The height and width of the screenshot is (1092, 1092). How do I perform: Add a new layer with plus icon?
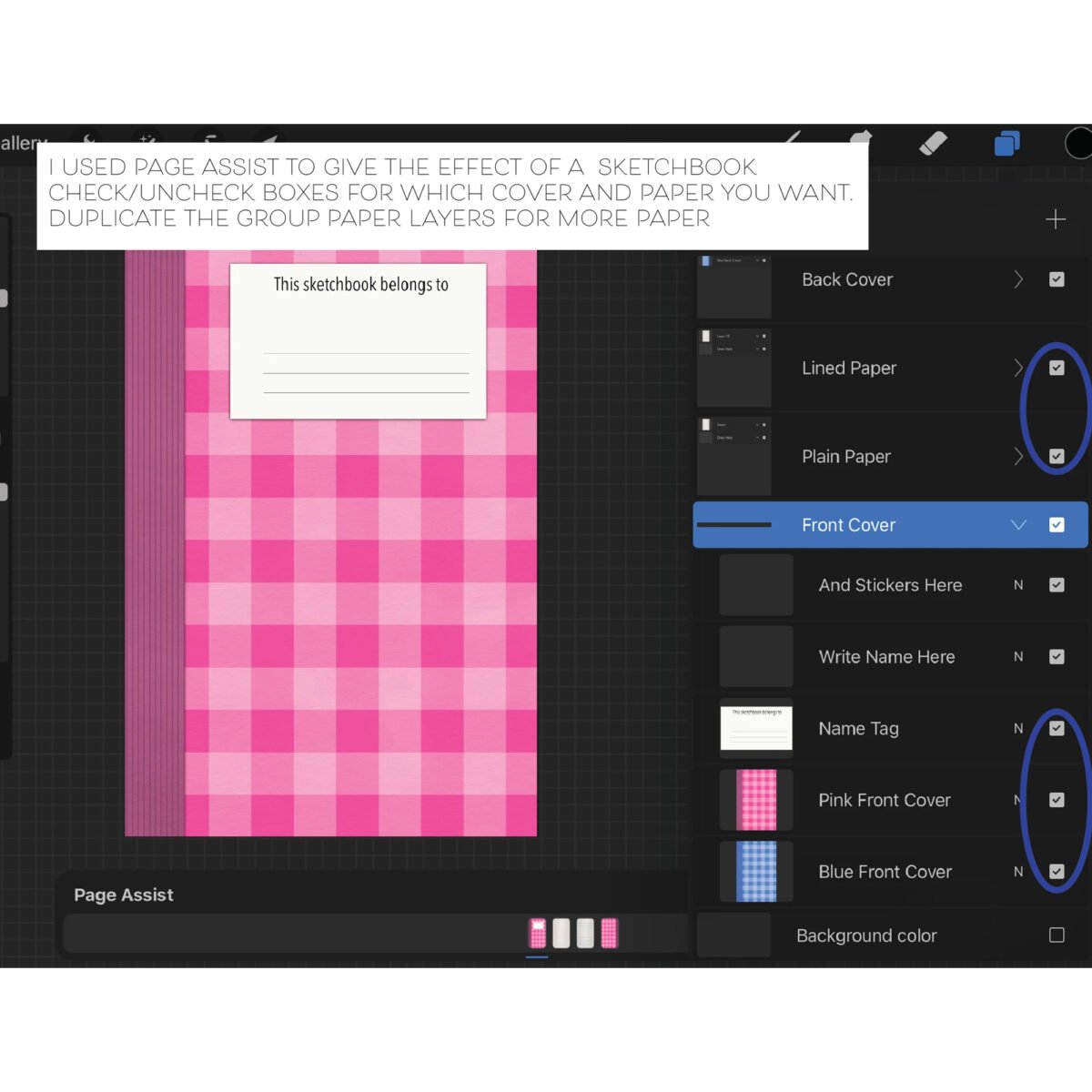[x=1056, y=219]
